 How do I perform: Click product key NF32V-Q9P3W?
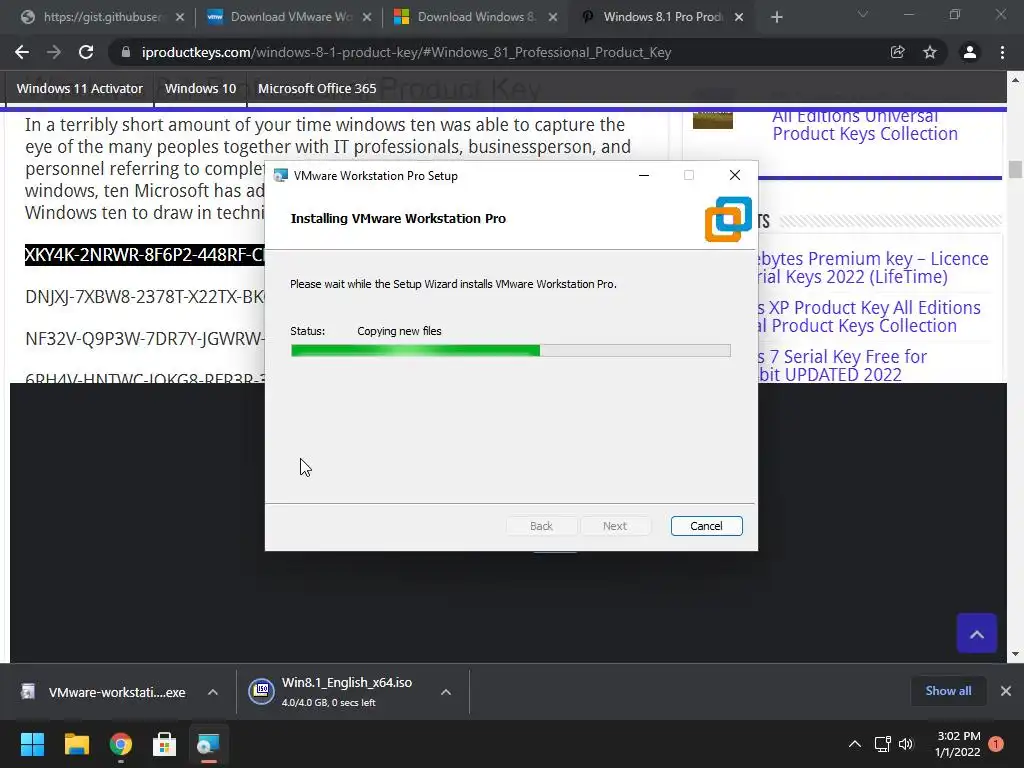click(144, 339)
